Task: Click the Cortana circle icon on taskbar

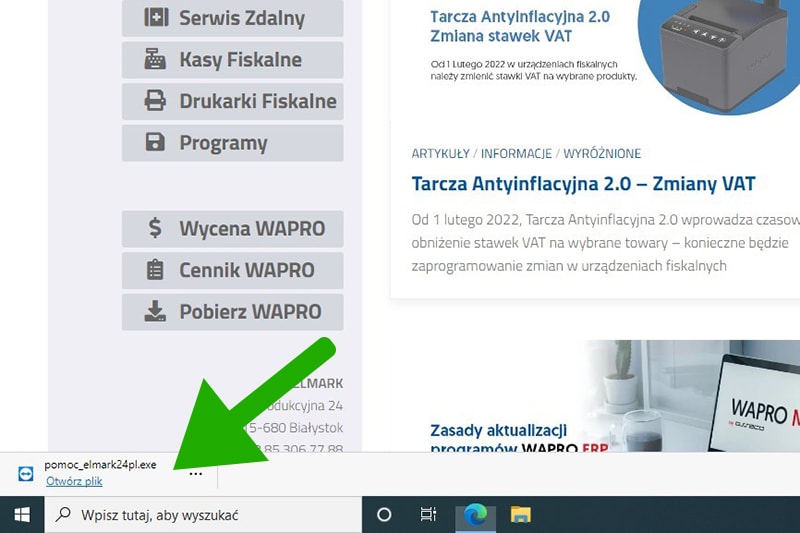Action: coord(384,515)
